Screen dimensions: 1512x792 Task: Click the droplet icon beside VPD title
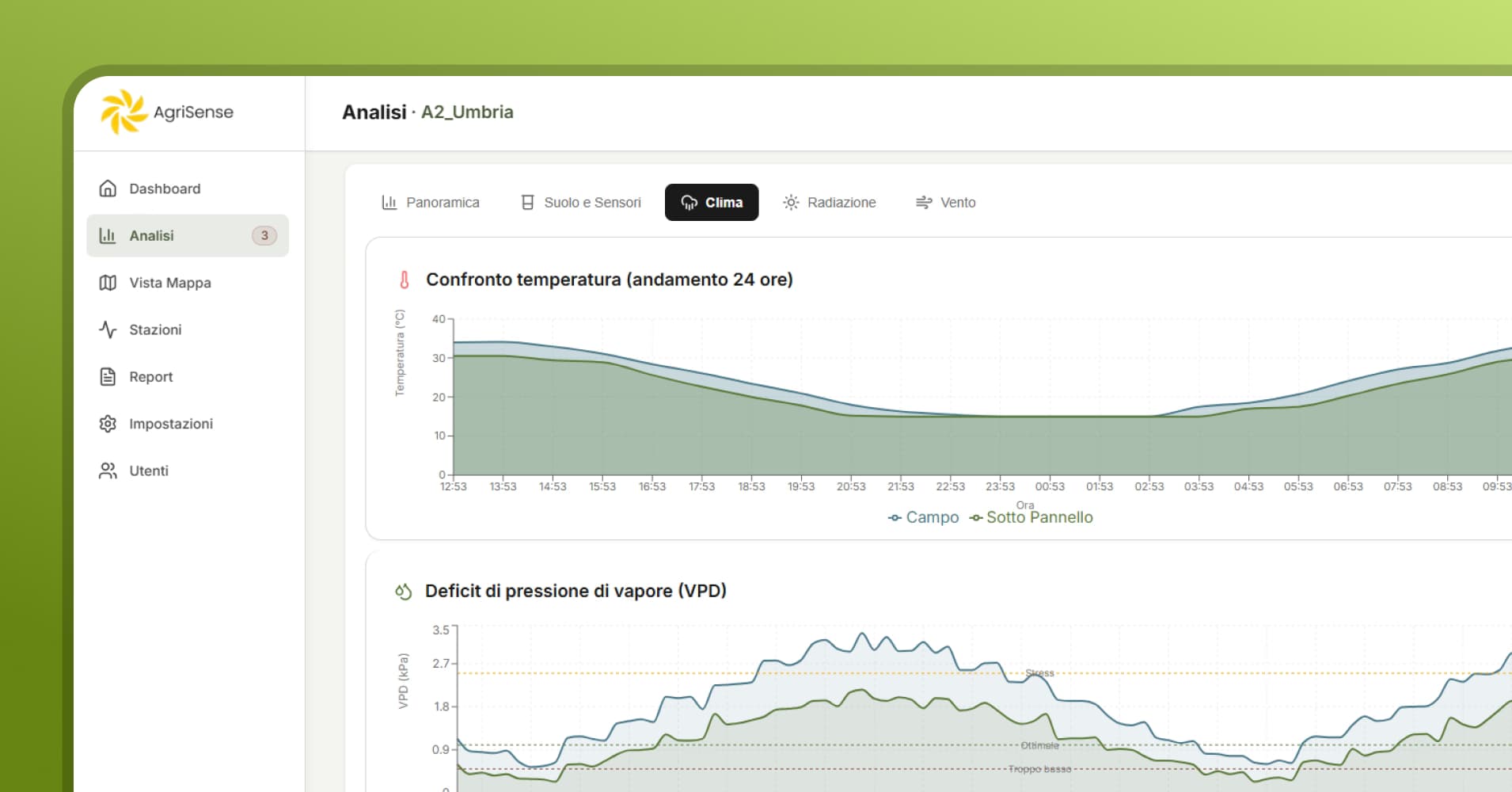(x=404, y=592)
